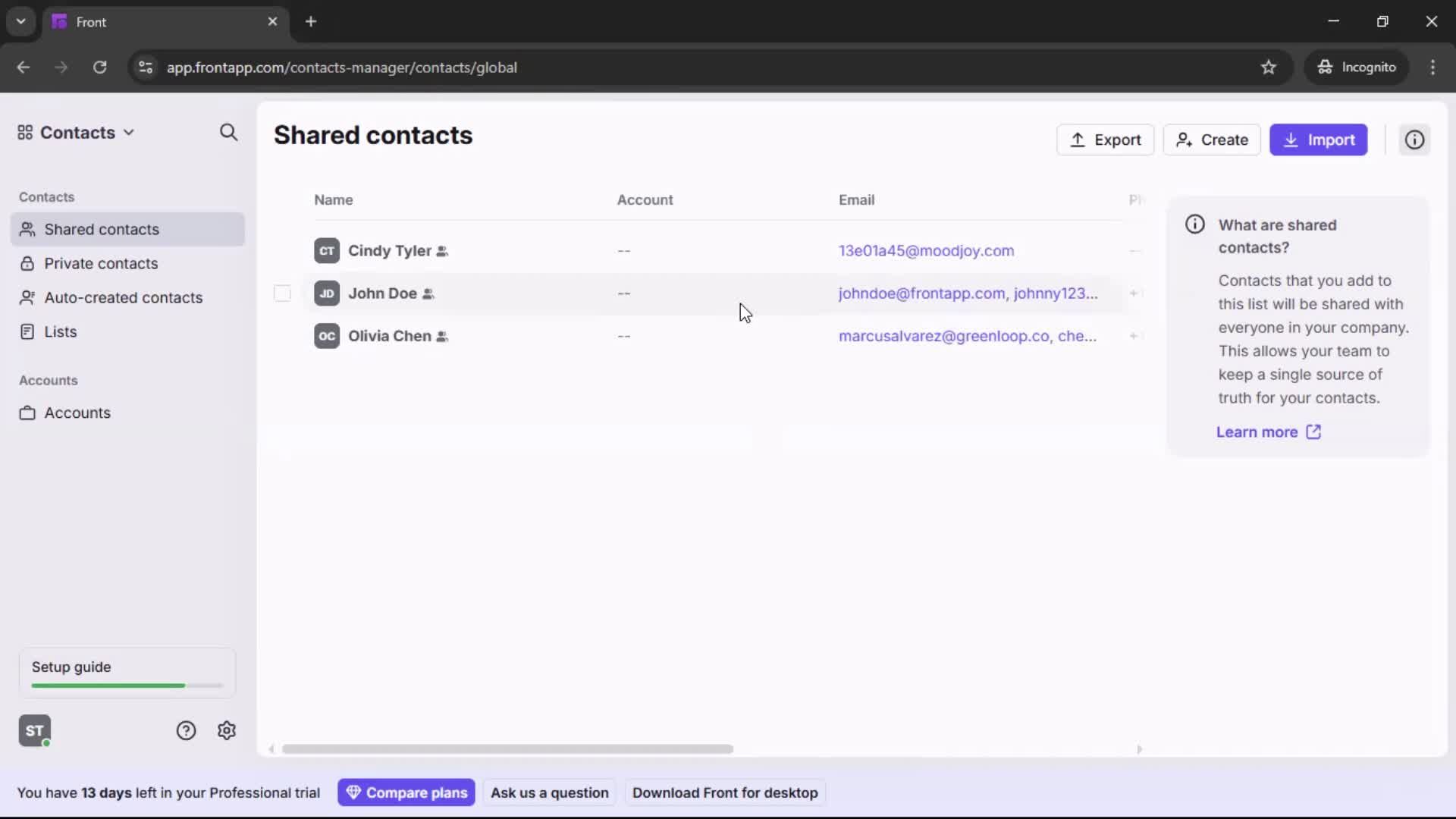Open Accounts from the sidebar
Screen dimensions: 1456x819
76,413
